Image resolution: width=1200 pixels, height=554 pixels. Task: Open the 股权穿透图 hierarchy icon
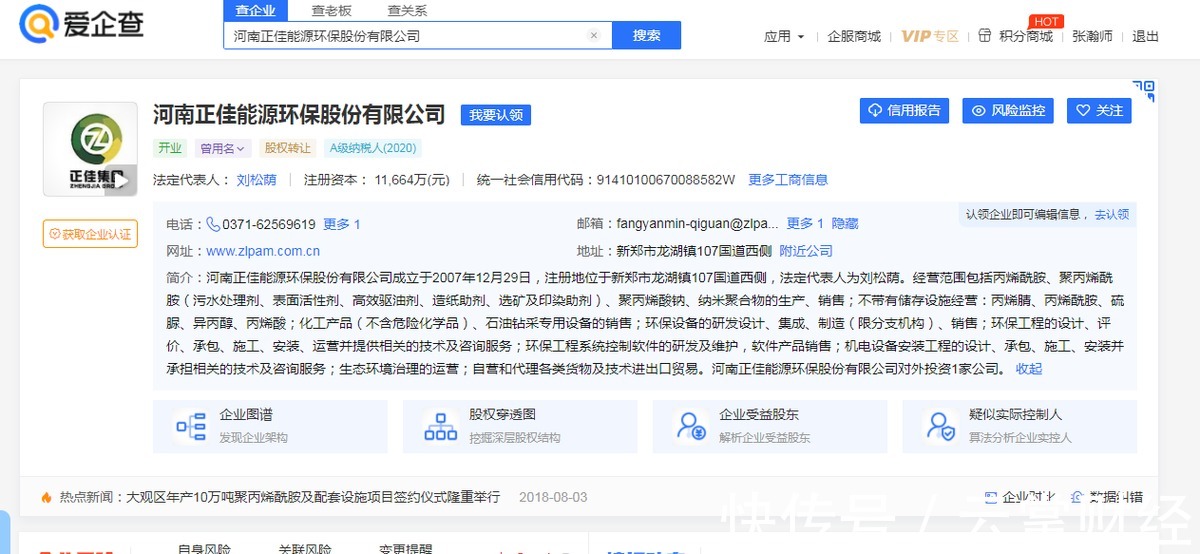[440, 426]
